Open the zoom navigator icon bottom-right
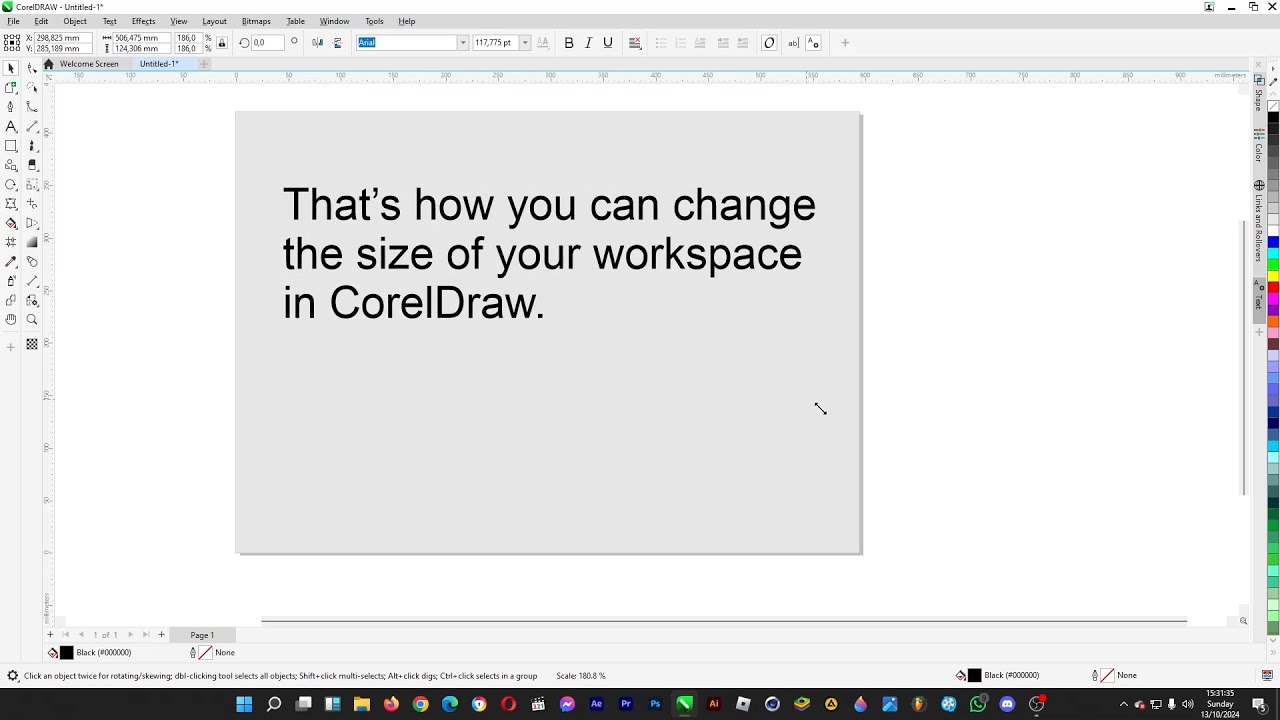 1243,621
